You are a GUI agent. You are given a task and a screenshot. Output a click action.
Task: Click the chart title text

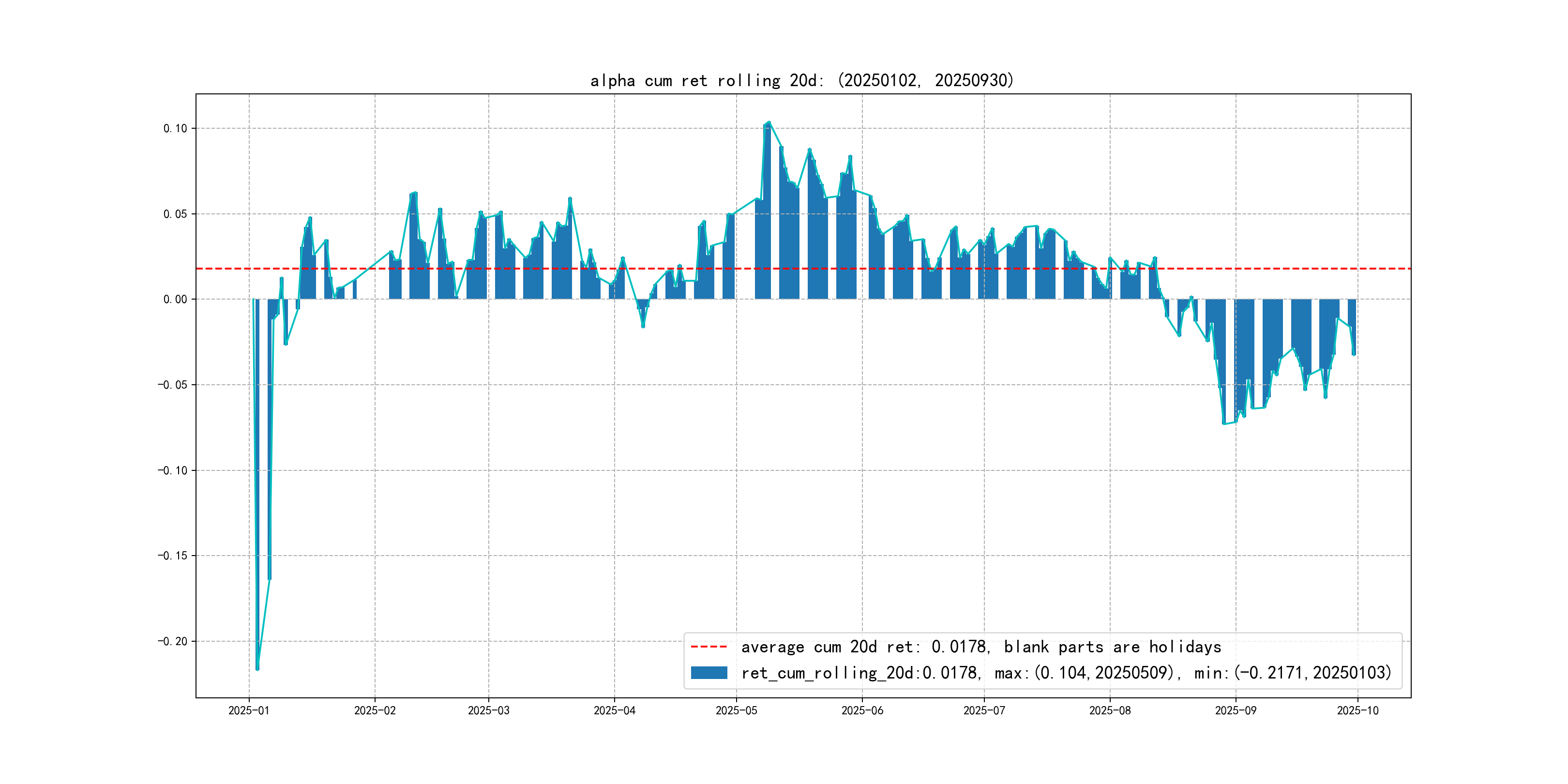[801, 80]
